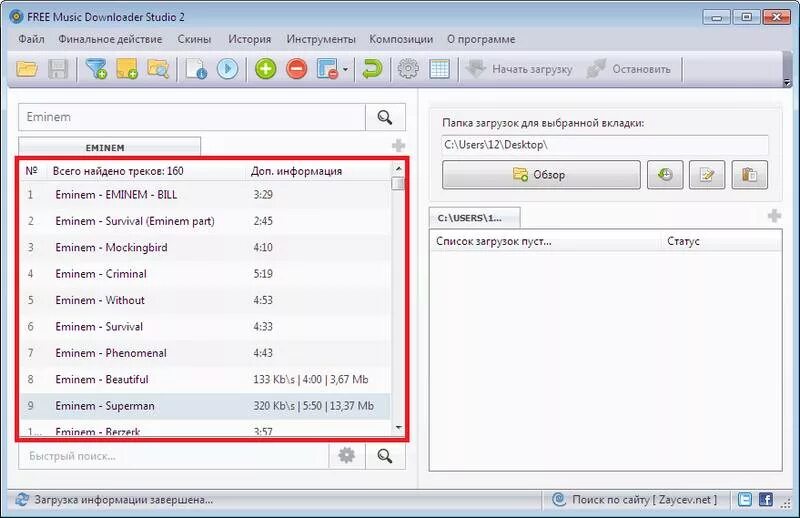Select track Eminem - Beautiful
The width and height of the screenshot is (800, 518).
[205, 380]
